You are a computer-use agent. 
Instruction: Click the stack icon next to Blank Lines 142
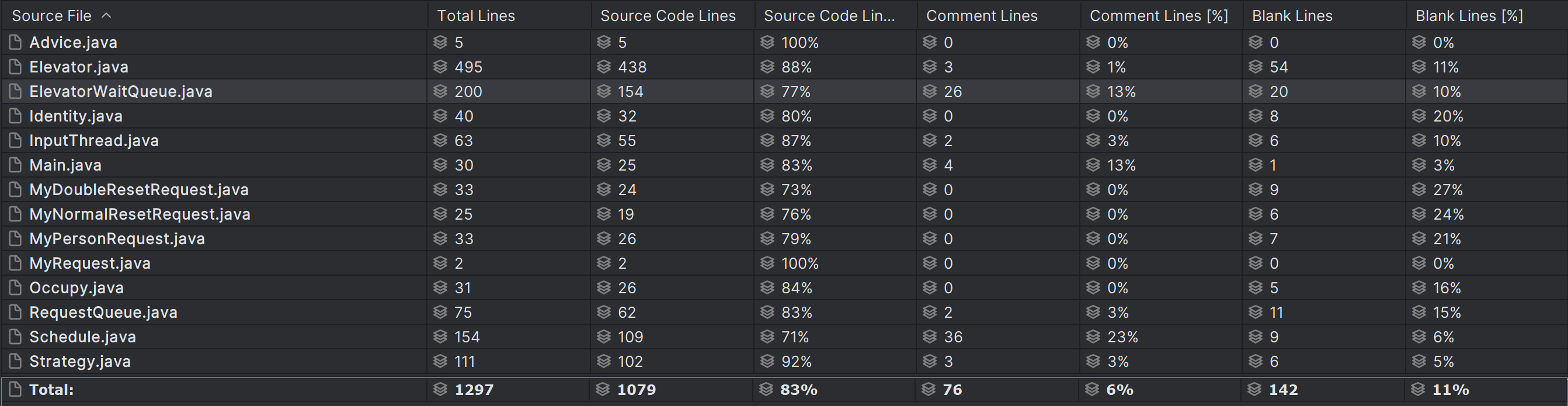1254,390
